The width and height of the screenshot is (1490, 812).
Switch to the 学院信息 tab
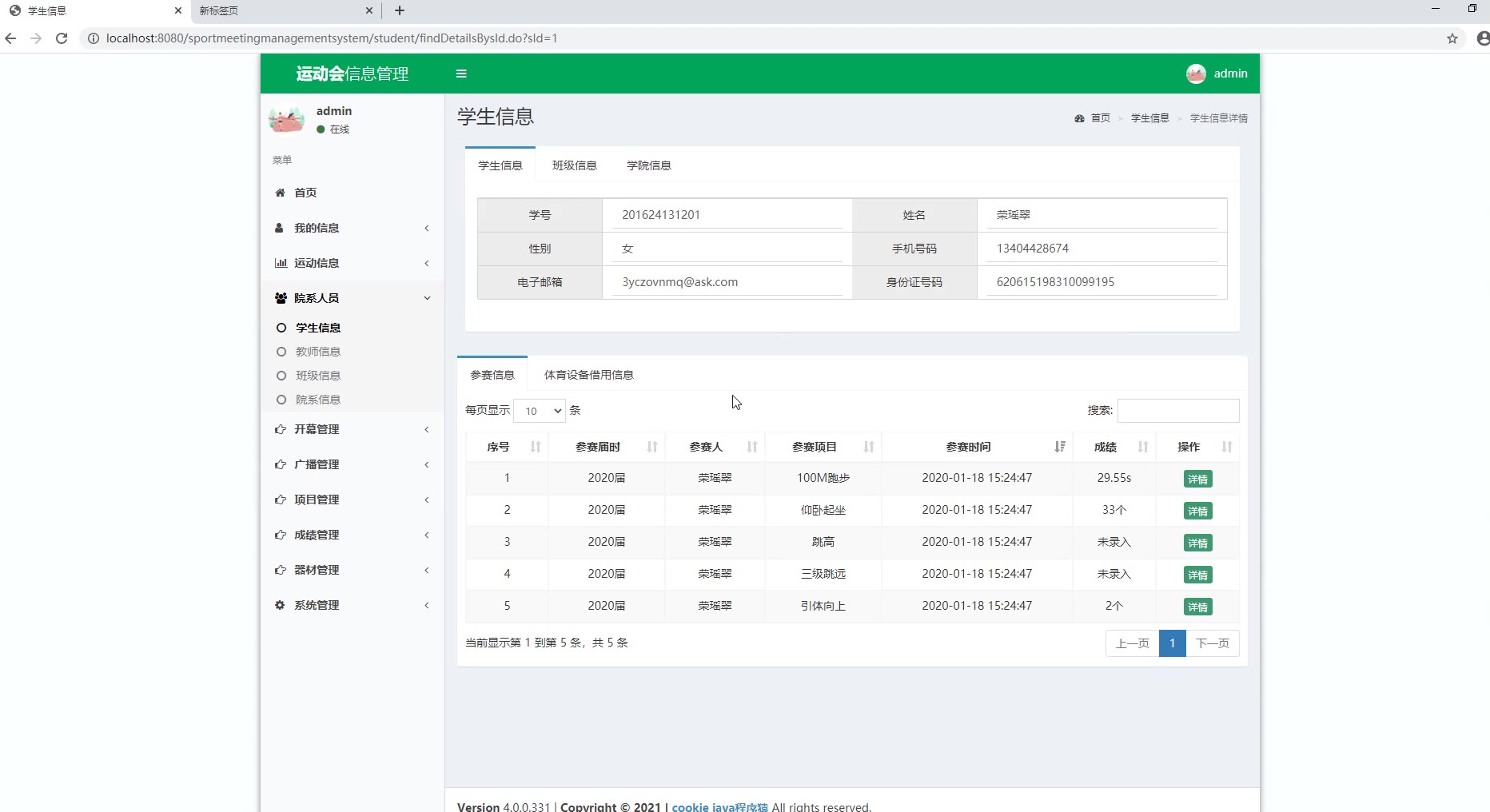tap(648, 165)
